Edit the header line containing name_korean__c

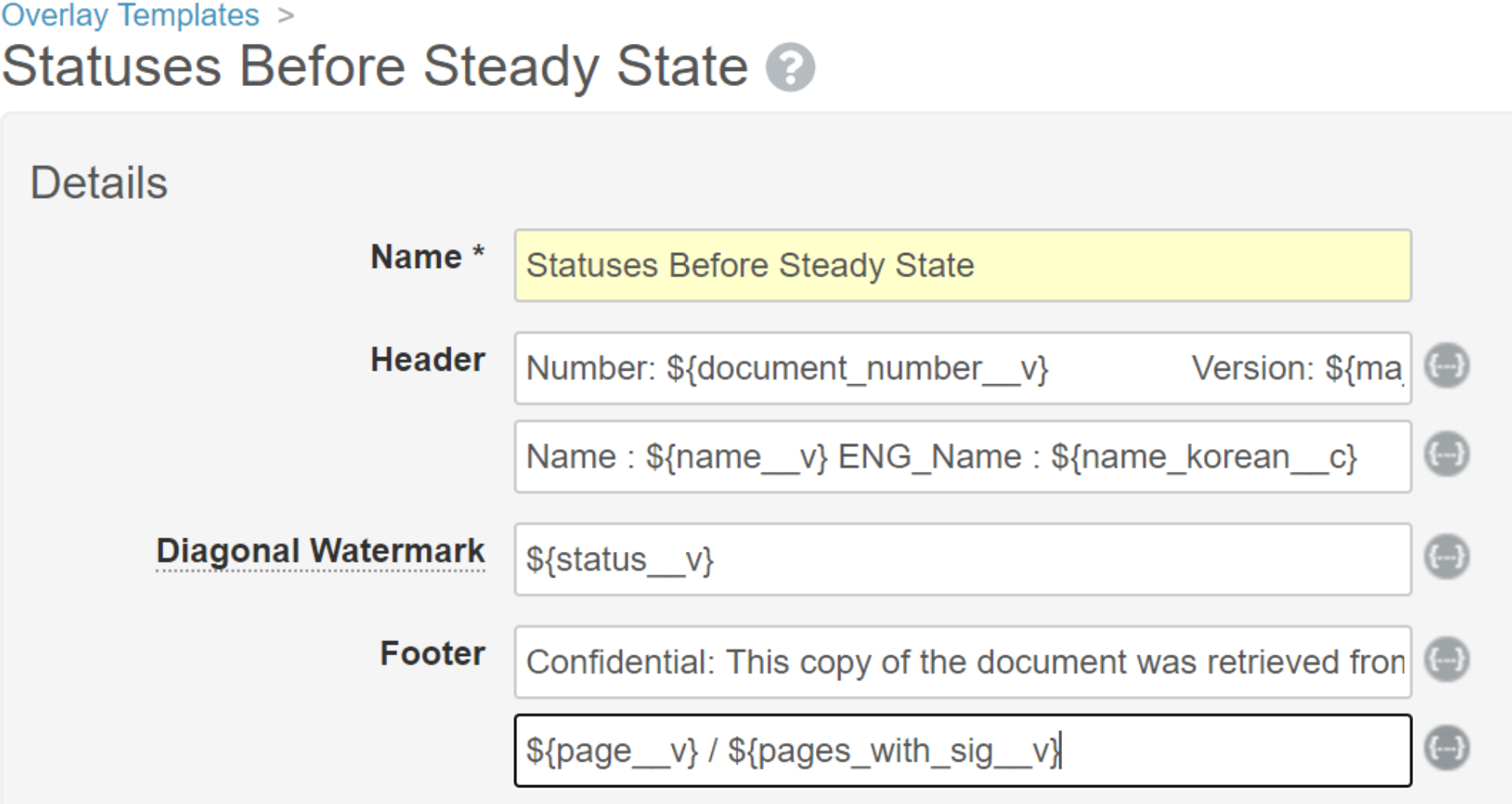(962, 457)
